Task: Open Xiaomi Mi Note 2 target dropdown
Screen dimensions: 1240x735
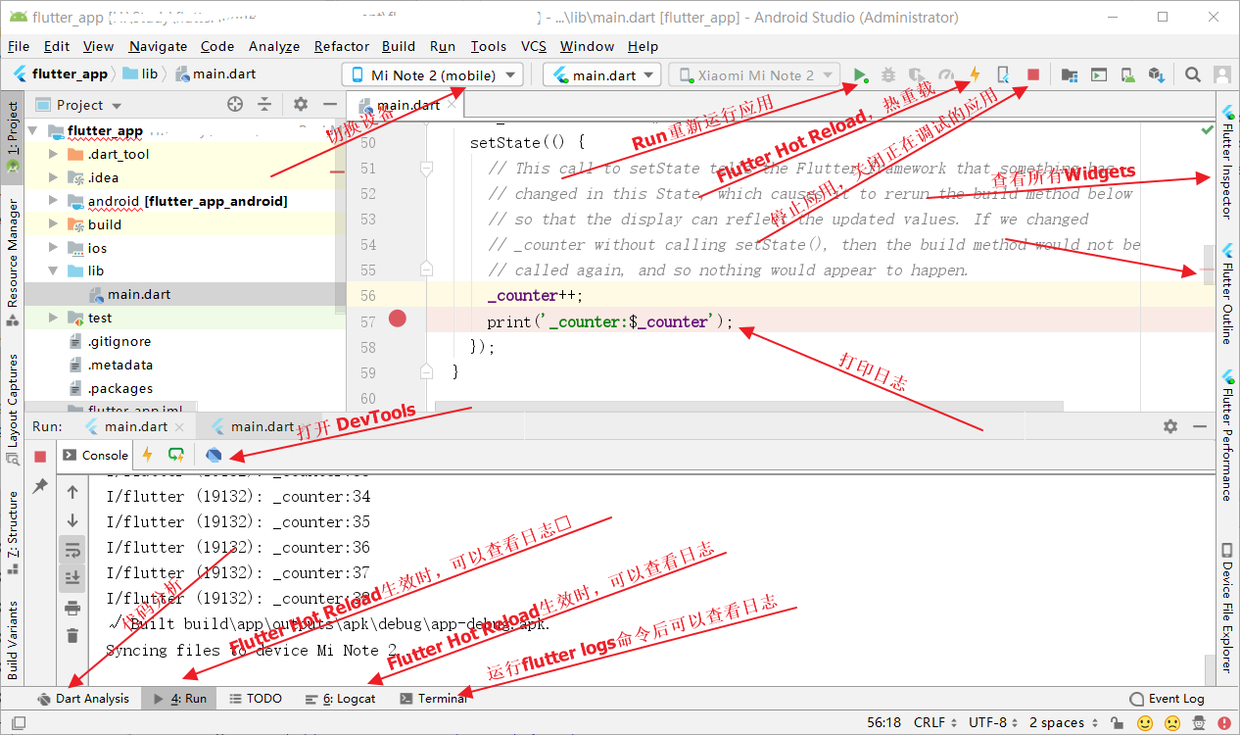Action: click(x=755, y=75)
